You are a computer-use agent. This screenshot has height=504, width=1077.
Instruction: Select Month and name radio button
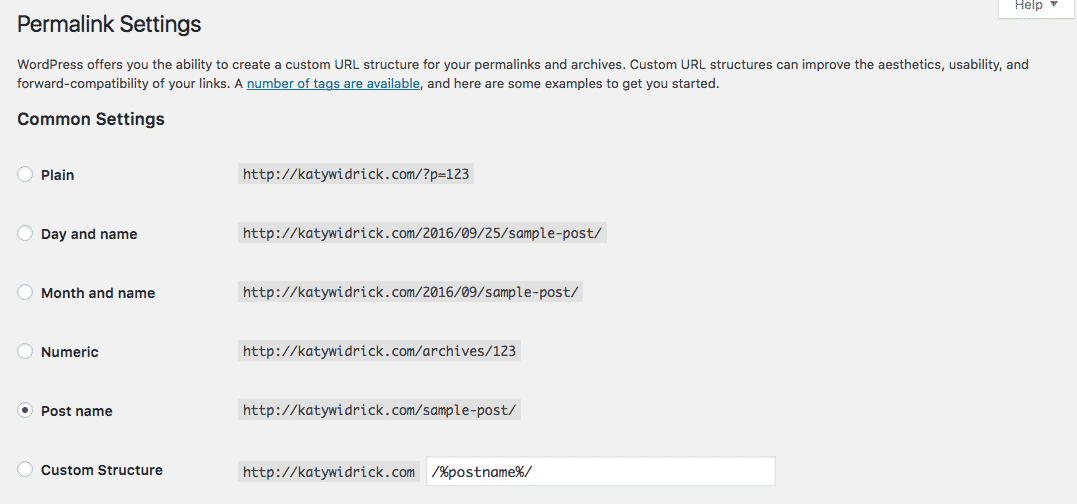coord(25,293)
